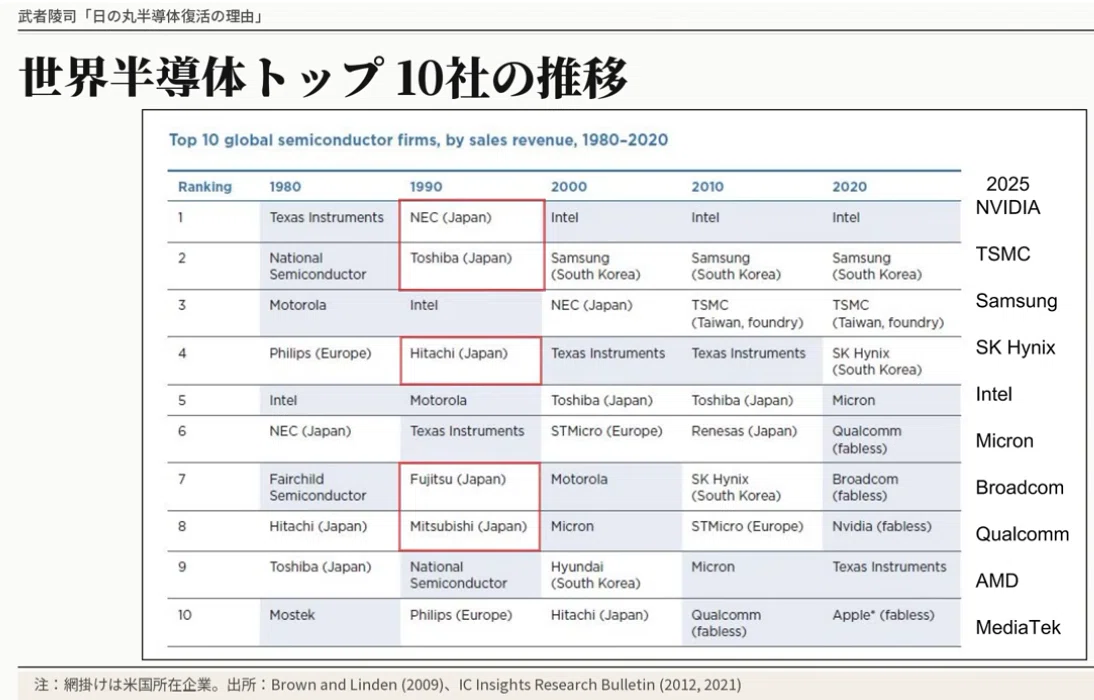Image resolution: width=1094 pixels, height=700 pixels.
Task: Click 'Philips (Europe)' in the 1990 column
Action: click(460, 615)
